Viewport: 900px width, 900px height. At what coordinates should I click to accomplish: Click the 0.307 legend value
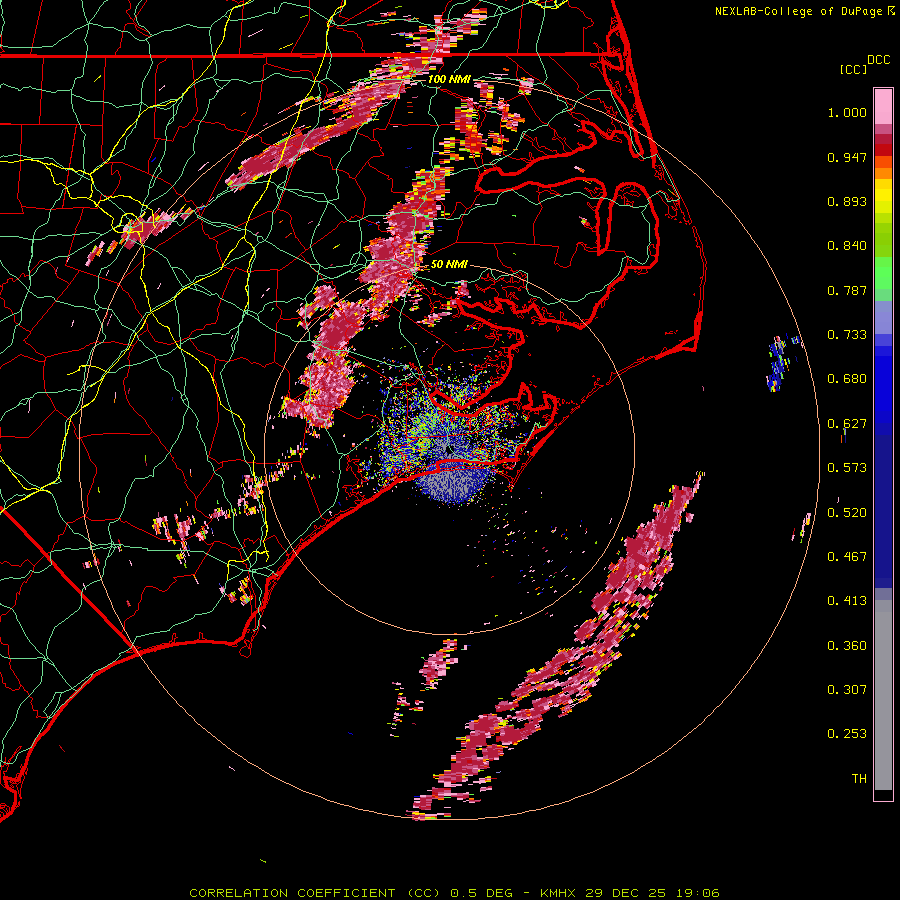tap(847, 690)
